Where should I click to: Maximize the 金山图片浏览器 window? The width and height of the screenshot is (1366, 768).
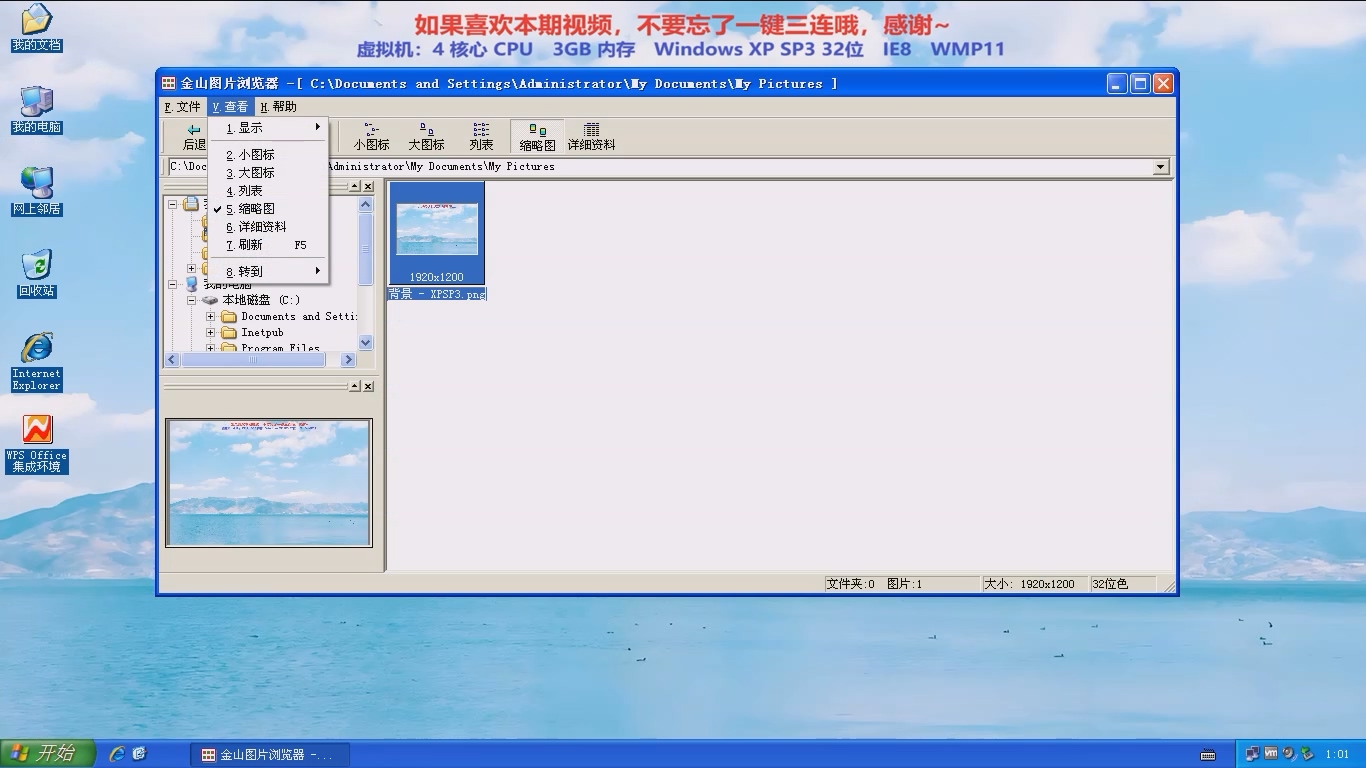coord(1140,84)
